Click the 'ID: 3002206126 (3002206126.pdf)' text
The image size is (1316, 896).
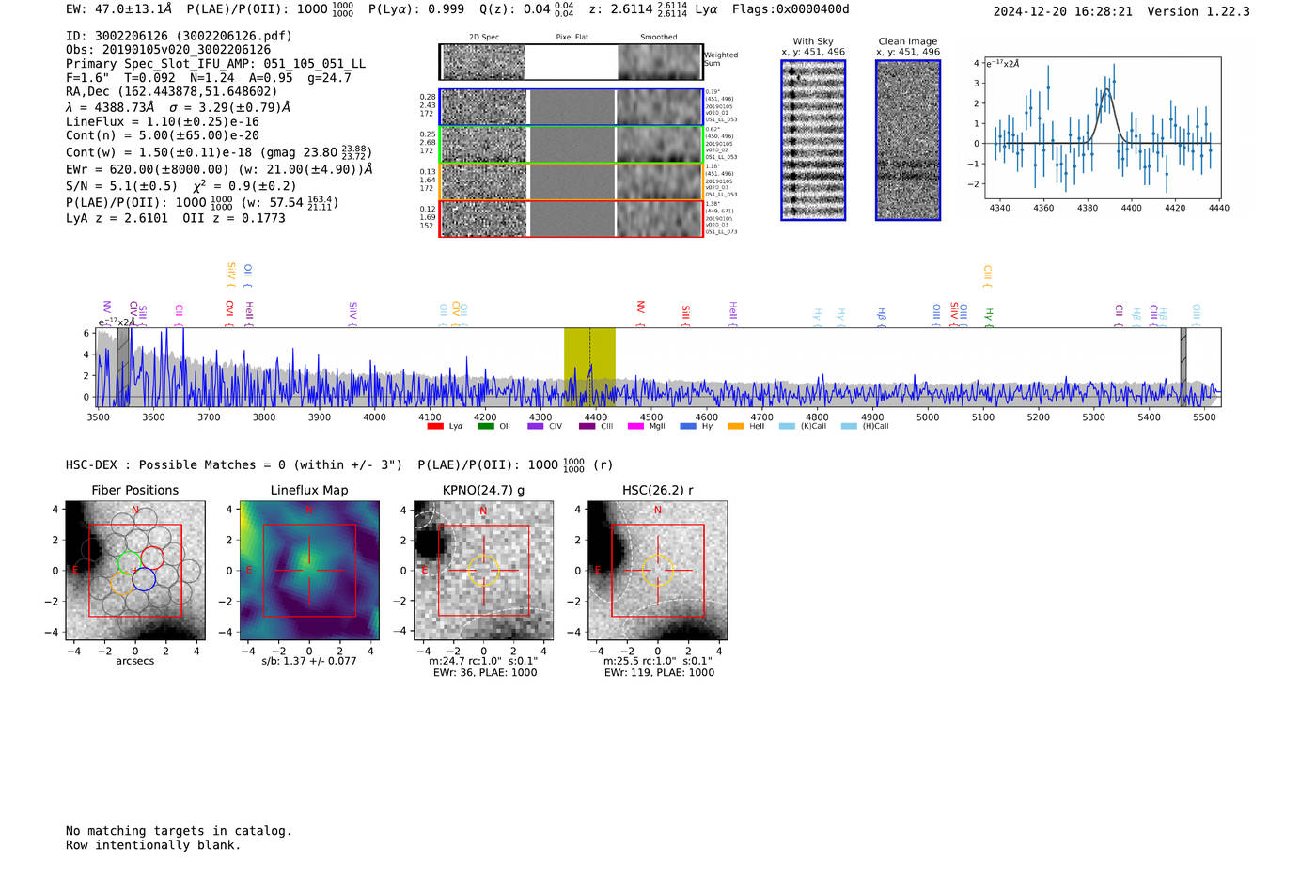pos(179,36)
